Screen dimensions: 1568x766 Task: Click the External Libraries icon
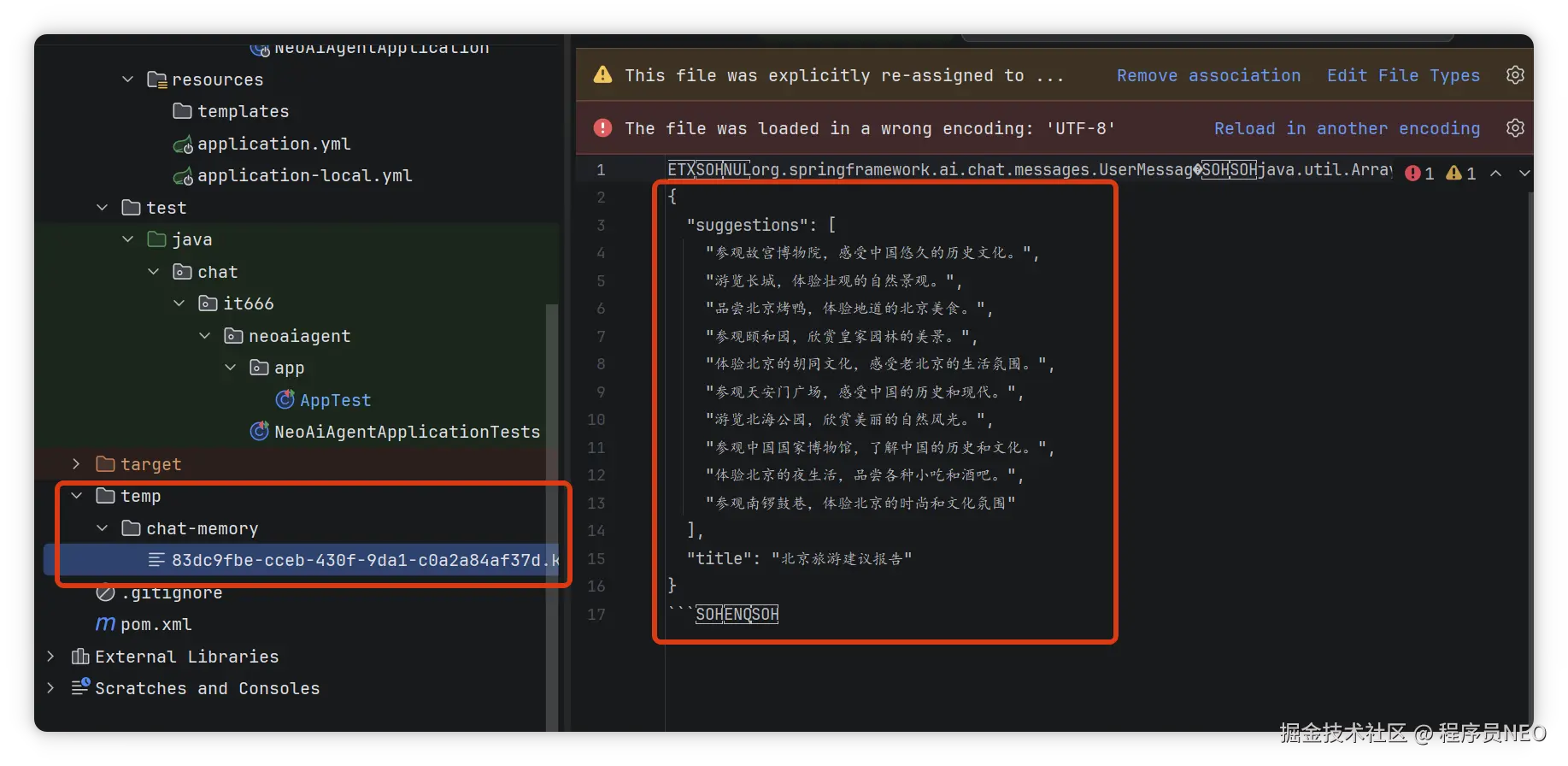pos(80,657)
